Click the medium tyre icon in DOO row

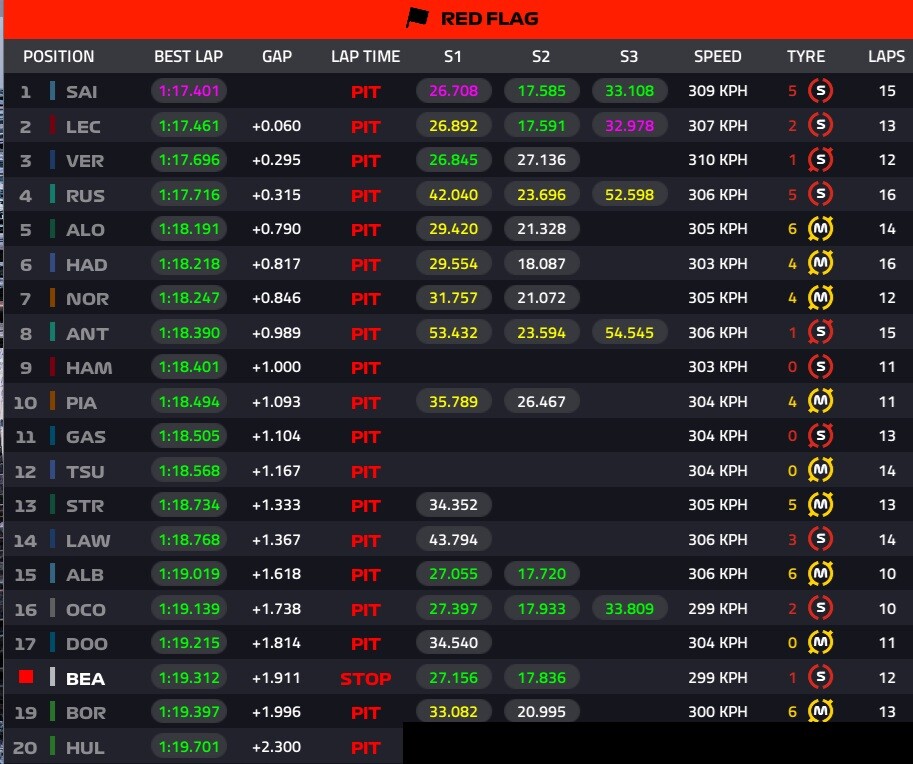[x=820, y=643]
